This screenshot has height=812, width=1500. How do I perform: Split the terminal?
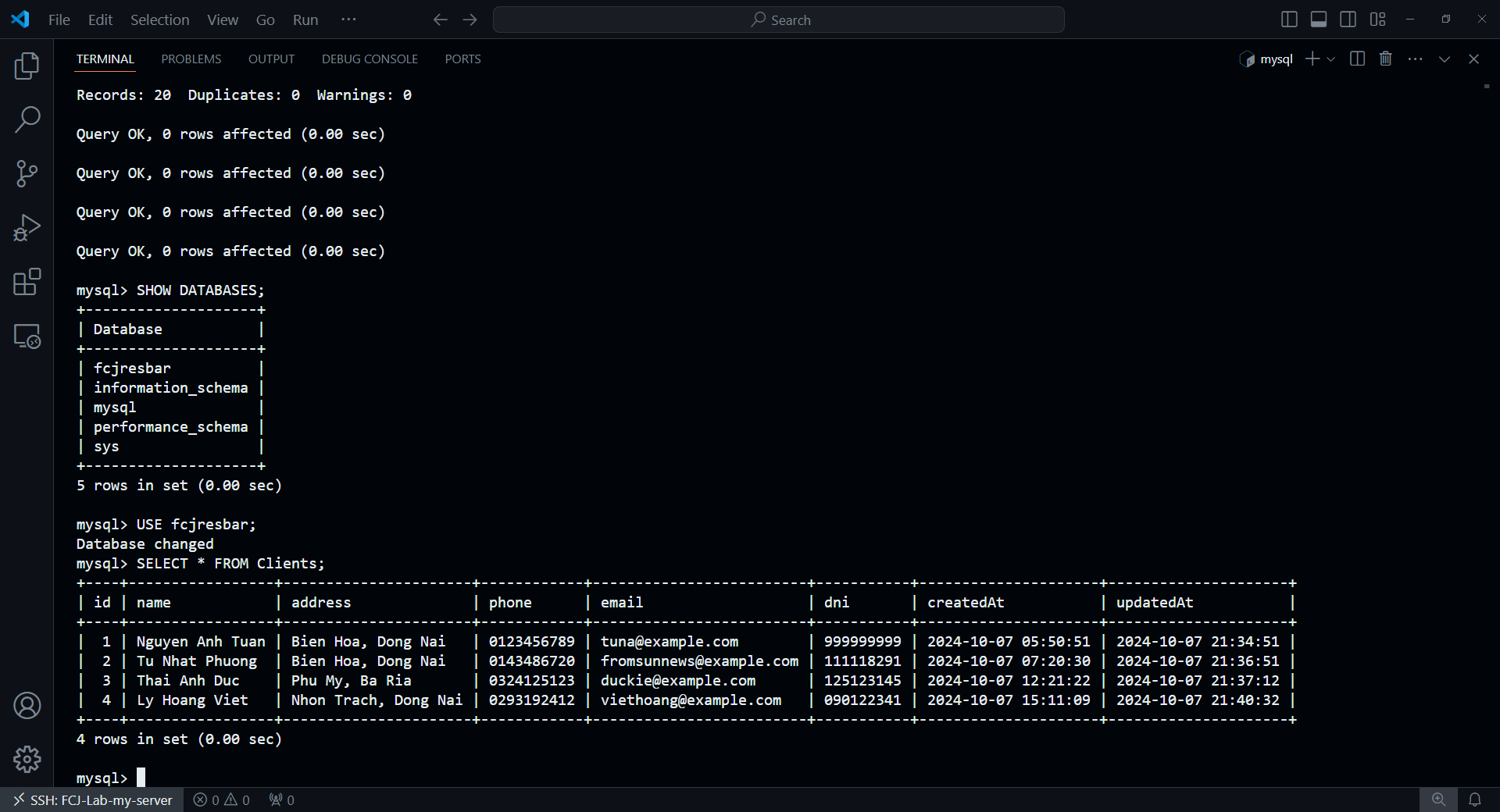1357,59
